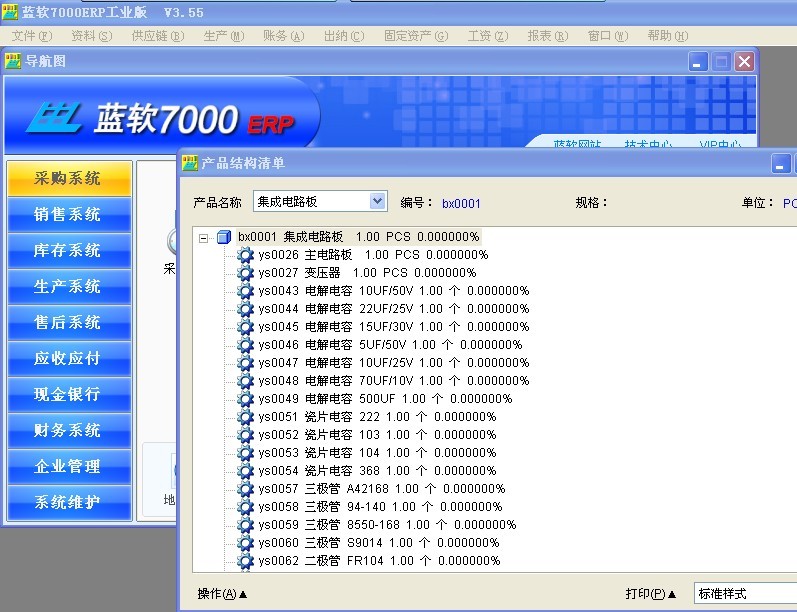Image resolution: width=797 pixels, height=612 pixels.
Task: Select the 售后系统 navigation button
Action: point(70,322)
